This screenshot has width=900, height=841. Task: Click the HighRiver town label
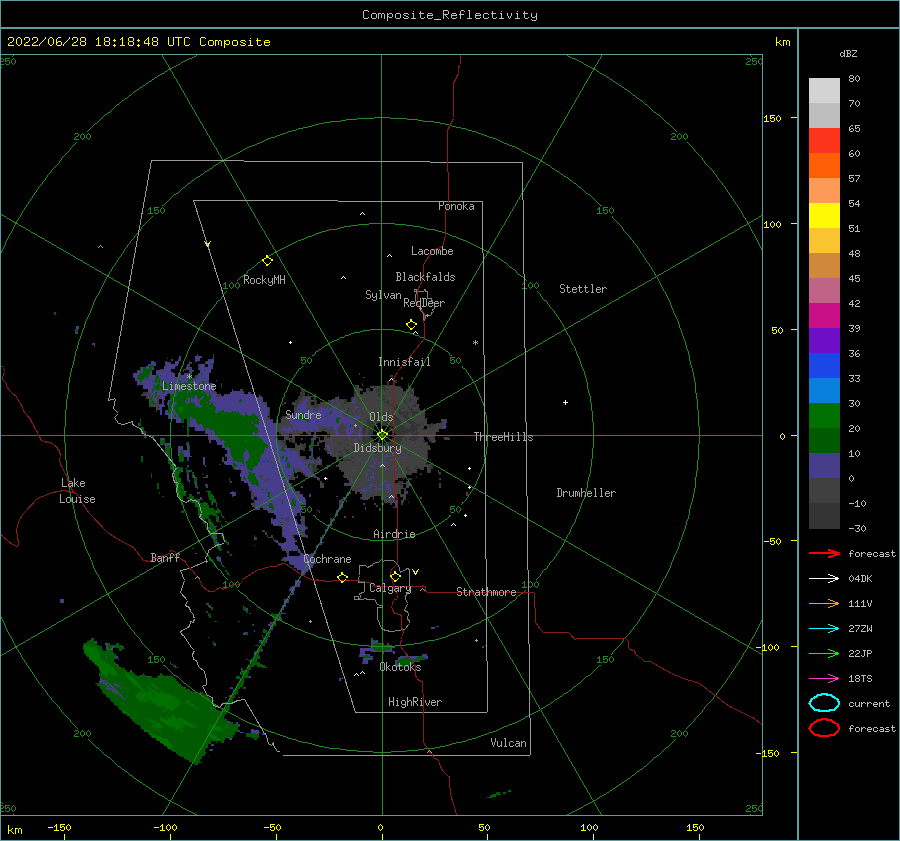point(415,702)
